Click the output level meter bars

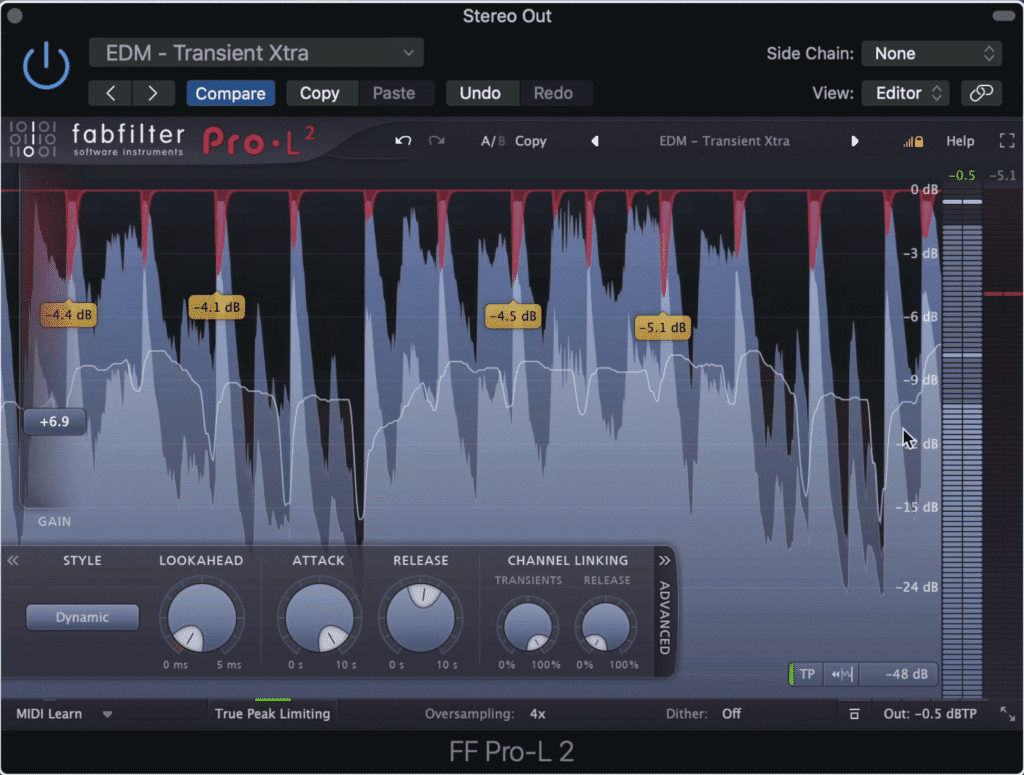(962, 447)
